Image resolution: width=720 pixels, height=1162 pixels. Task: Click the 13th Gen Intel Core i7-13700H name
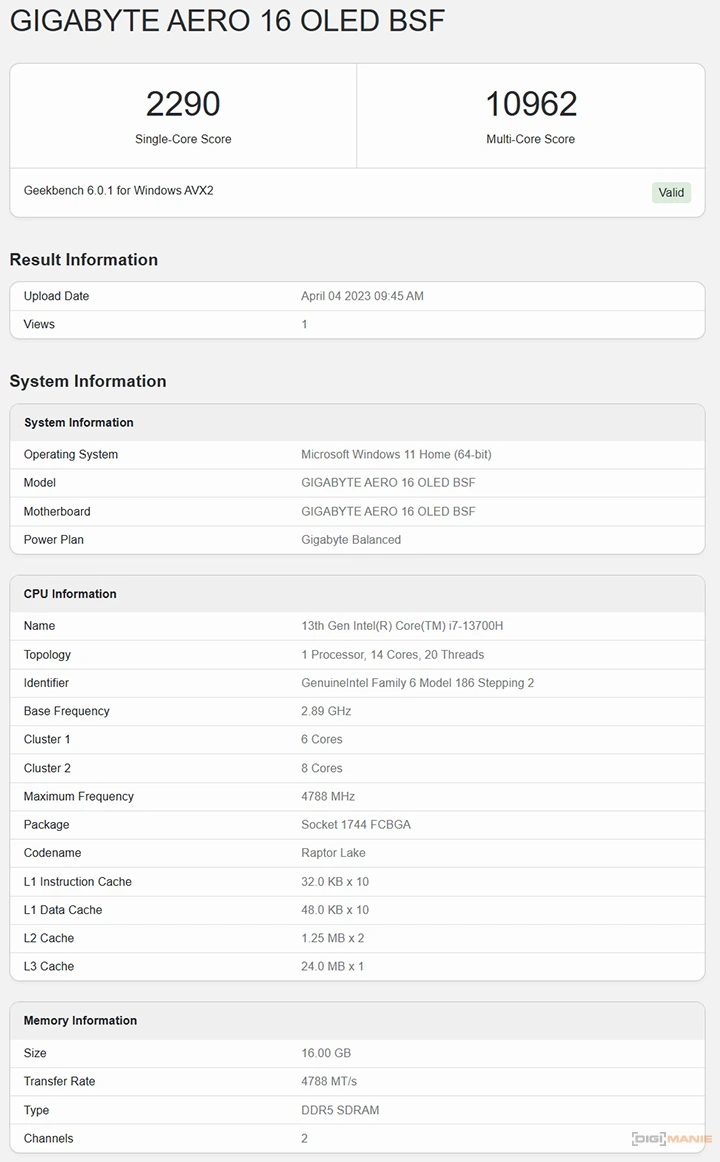[x=402, y=626]
